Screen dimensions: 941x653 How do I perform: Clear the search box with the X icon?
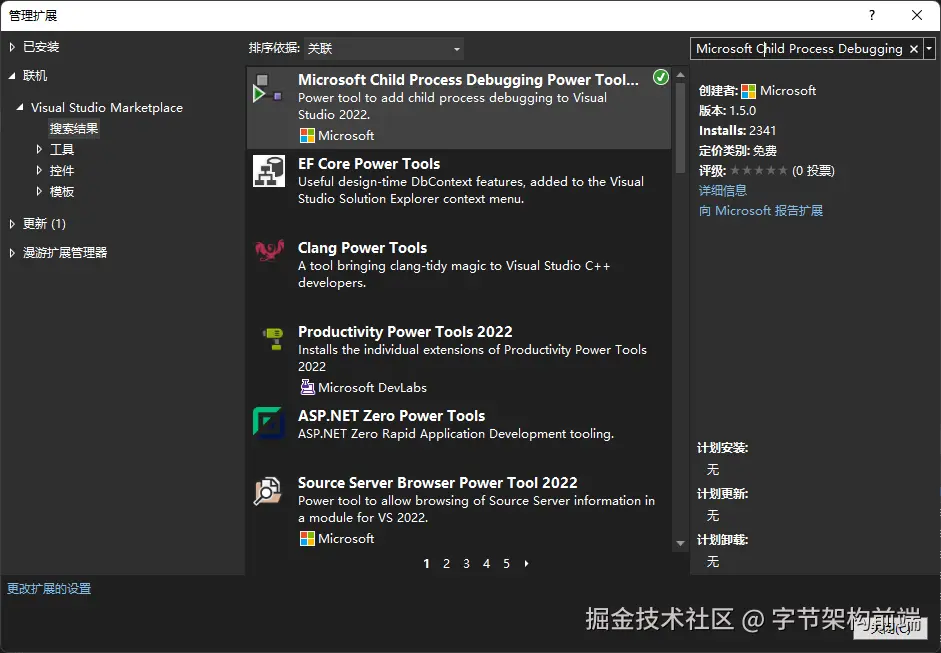(913, 49)
